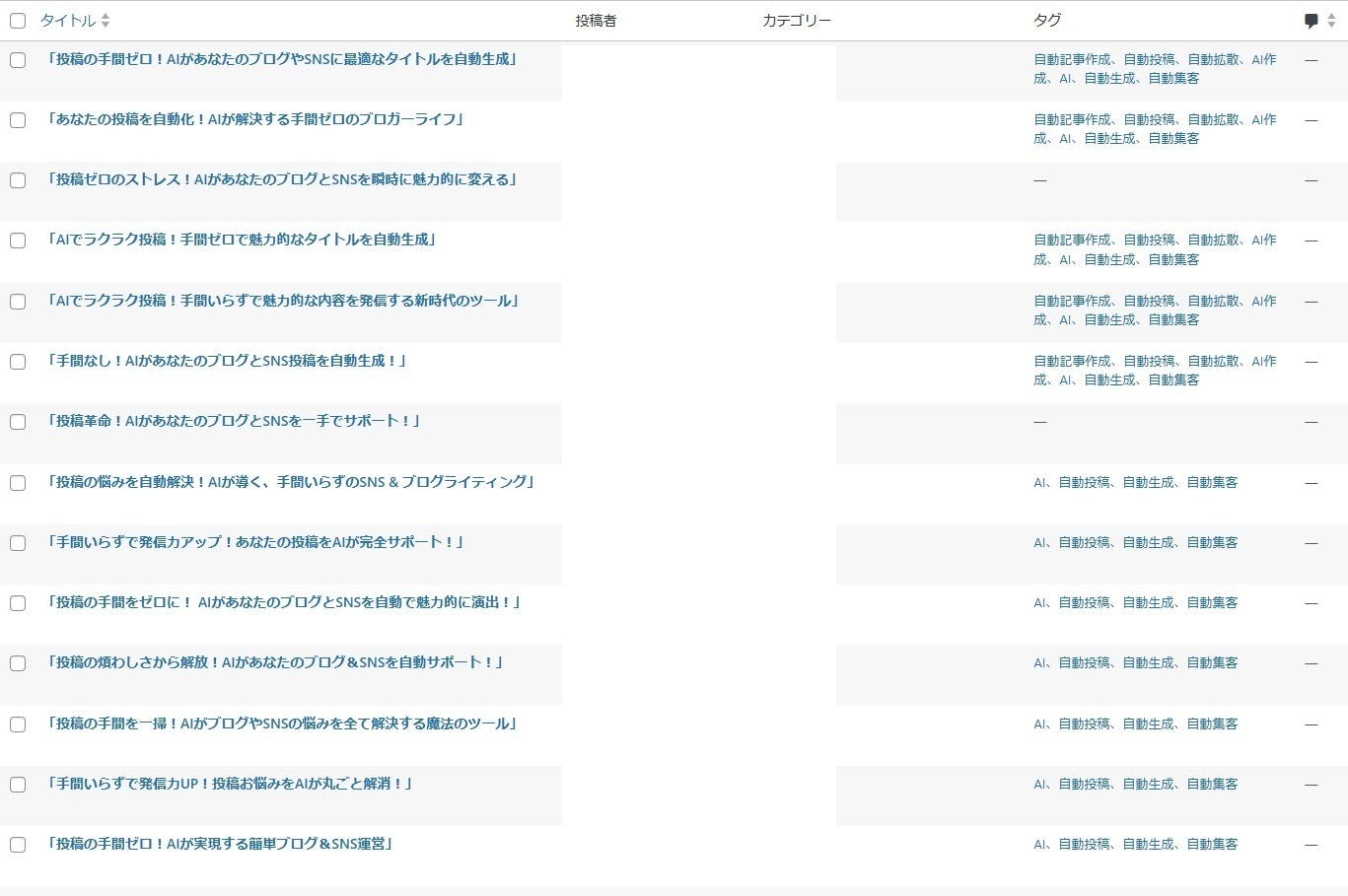Open 「AIでラクラク投稿！手間ゼロで魅力的なタイトルを自動生成」
1348x896 pixels.
(x=242, y=240)
